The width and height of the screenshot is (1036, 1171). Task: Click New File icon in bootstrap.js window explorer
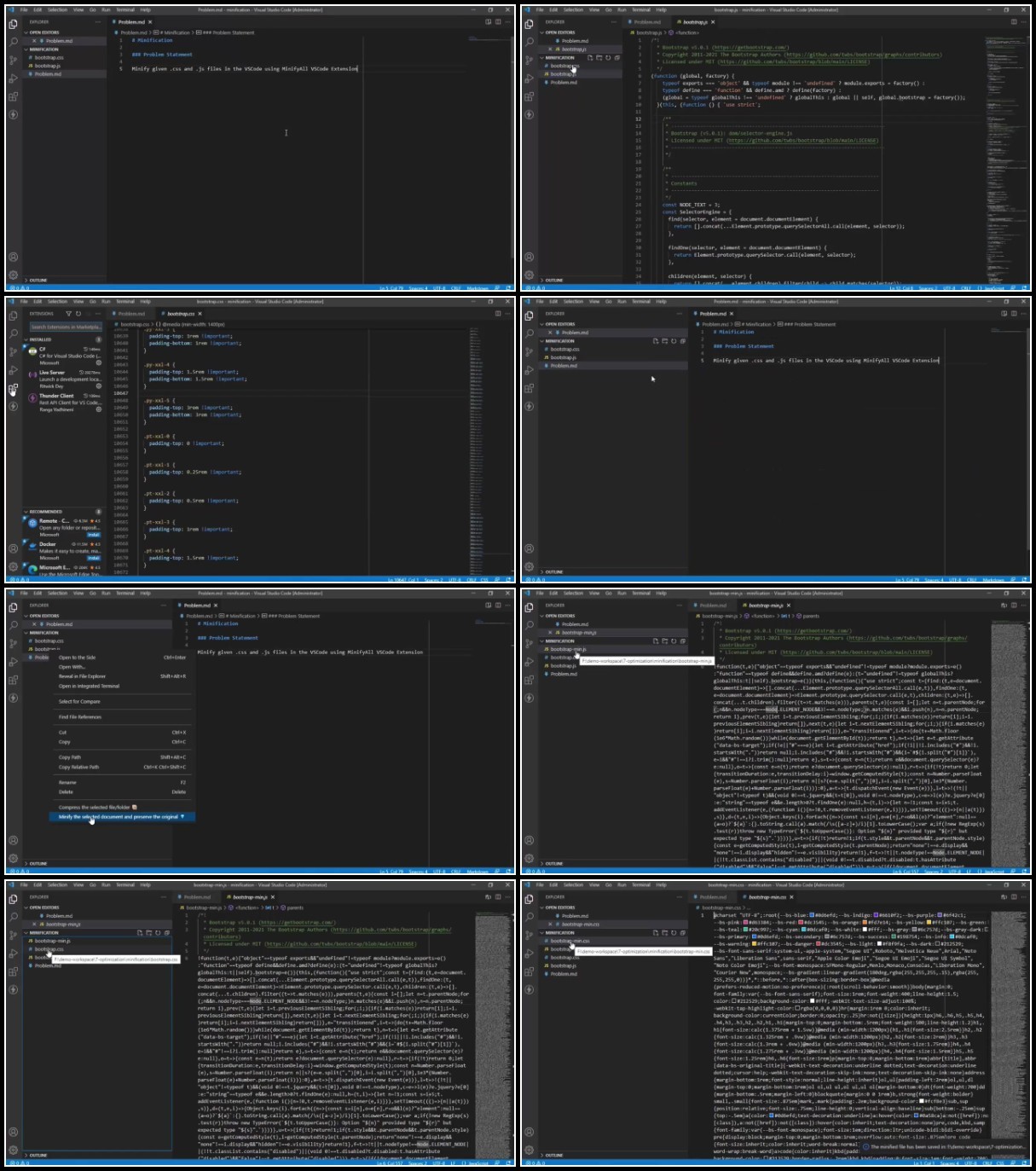tap(589, 58)
